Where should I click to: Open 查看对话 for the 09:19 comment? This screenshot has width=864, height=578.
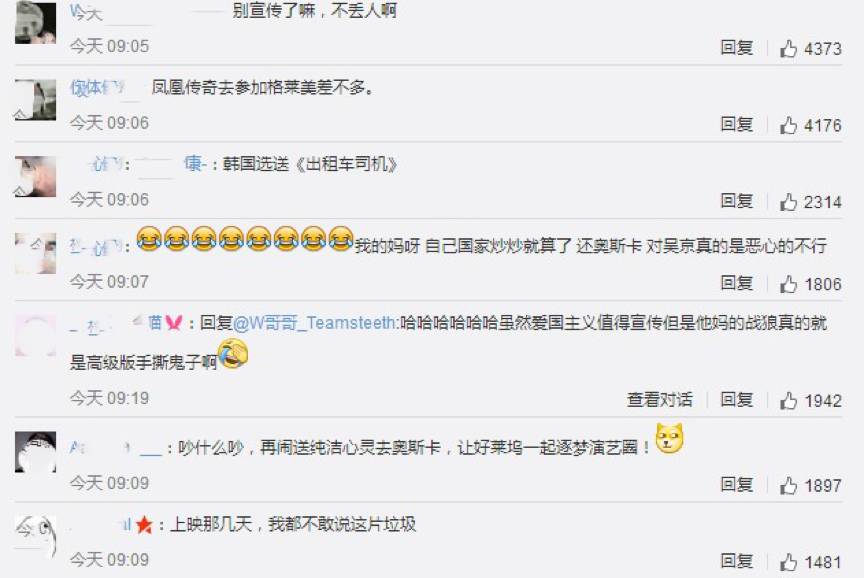point(660,399)
